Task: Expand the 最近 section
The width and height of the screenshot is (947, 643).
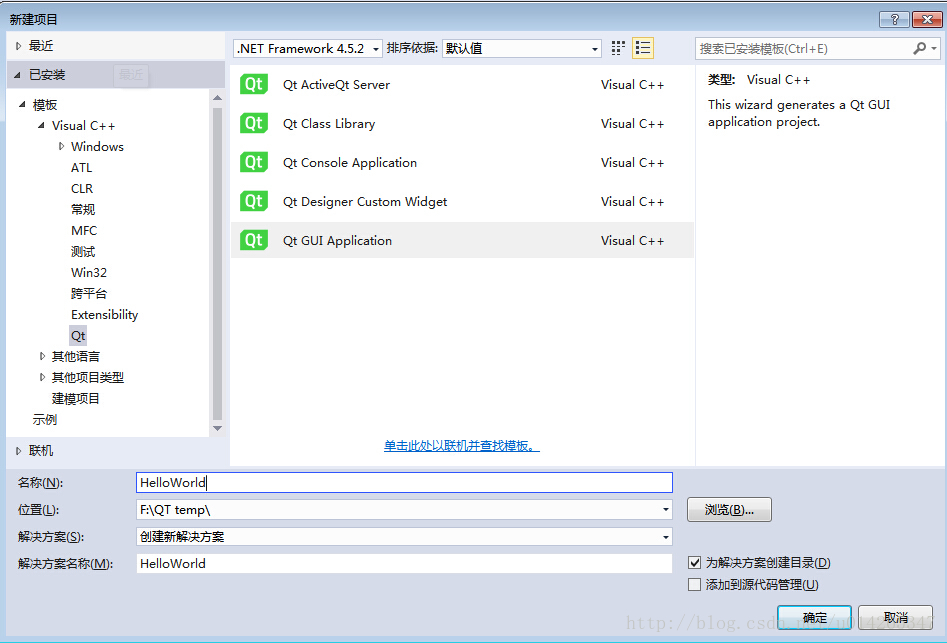Action: [18, 46]
